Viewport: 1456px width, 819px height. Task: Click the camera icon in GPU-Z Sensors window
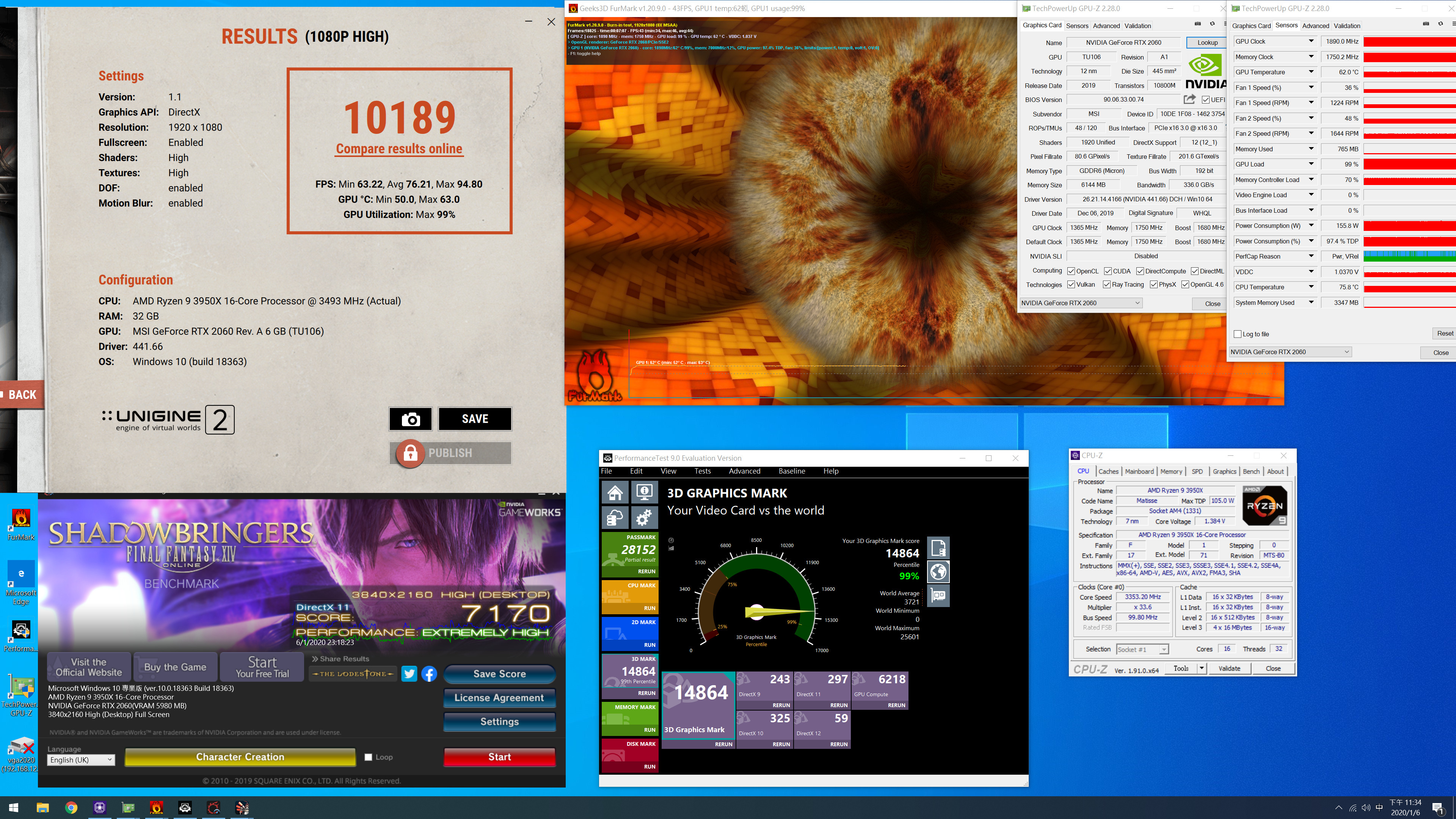1426,24
